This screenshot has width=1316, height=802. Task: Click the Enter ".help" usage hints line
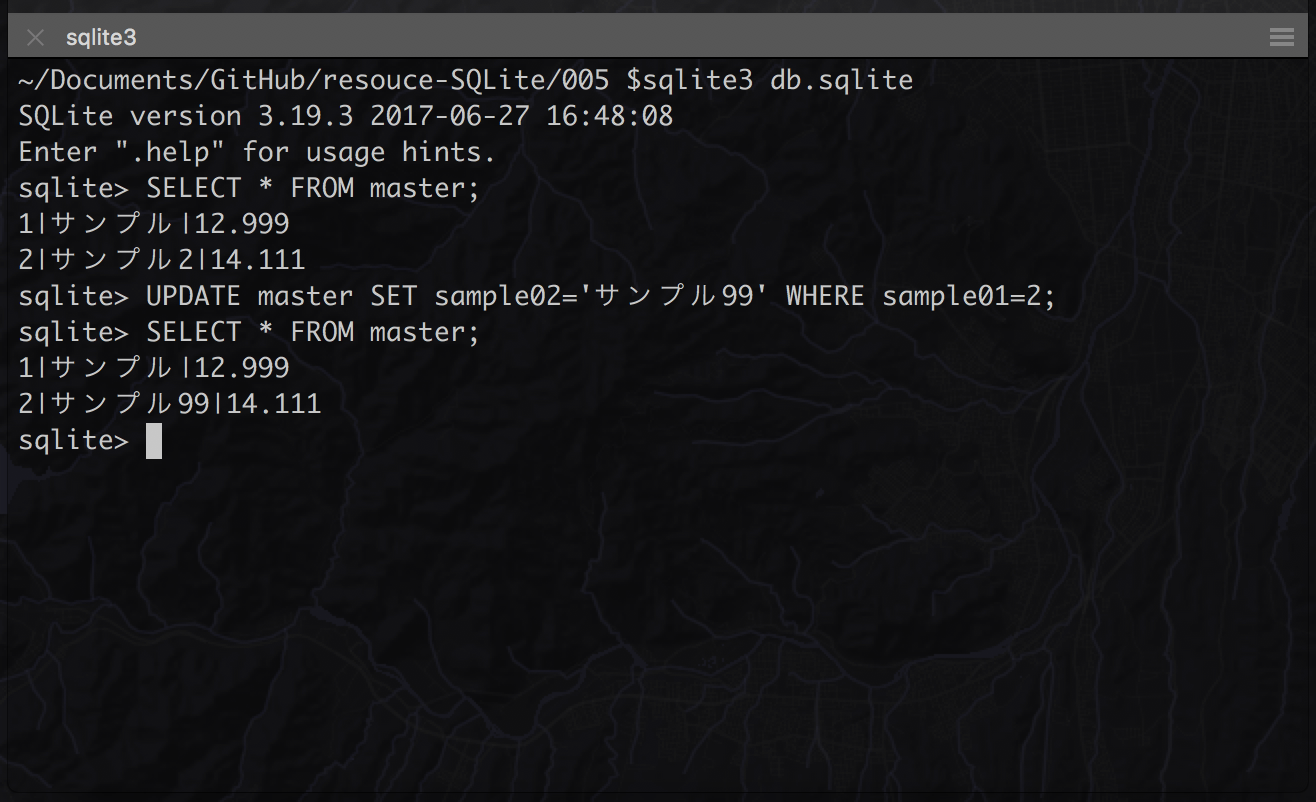coord(257,153)
